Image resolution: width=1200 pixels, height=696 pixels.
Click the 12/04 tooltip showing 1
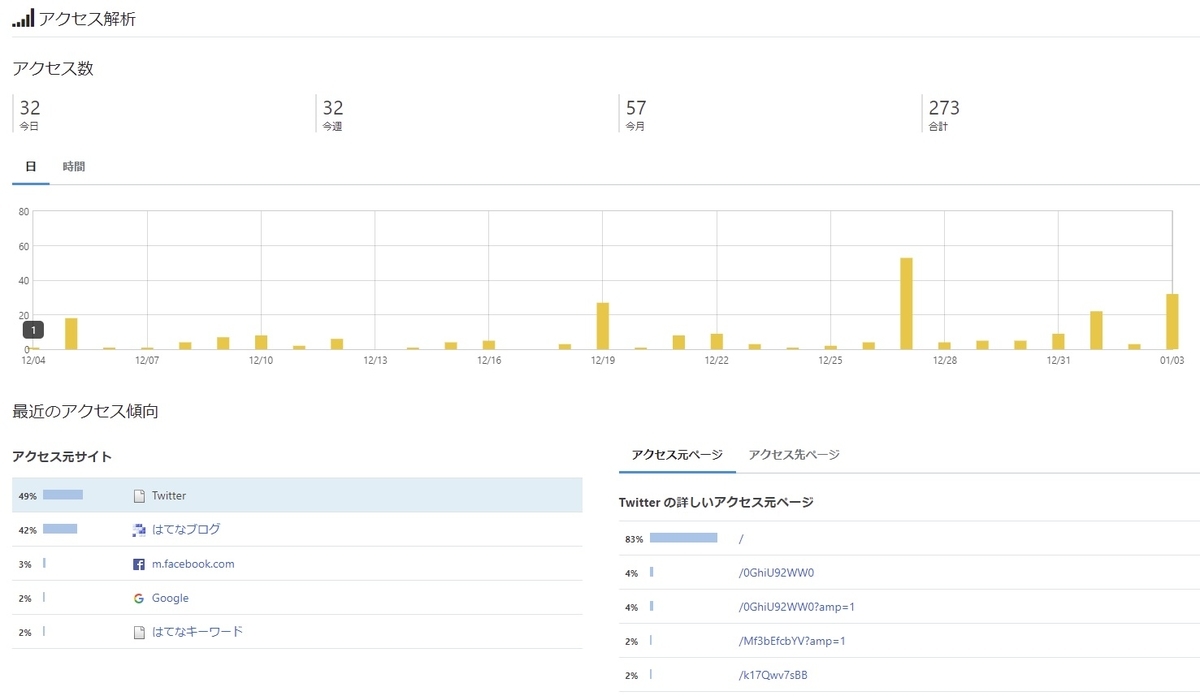click(x=33, y=330)
